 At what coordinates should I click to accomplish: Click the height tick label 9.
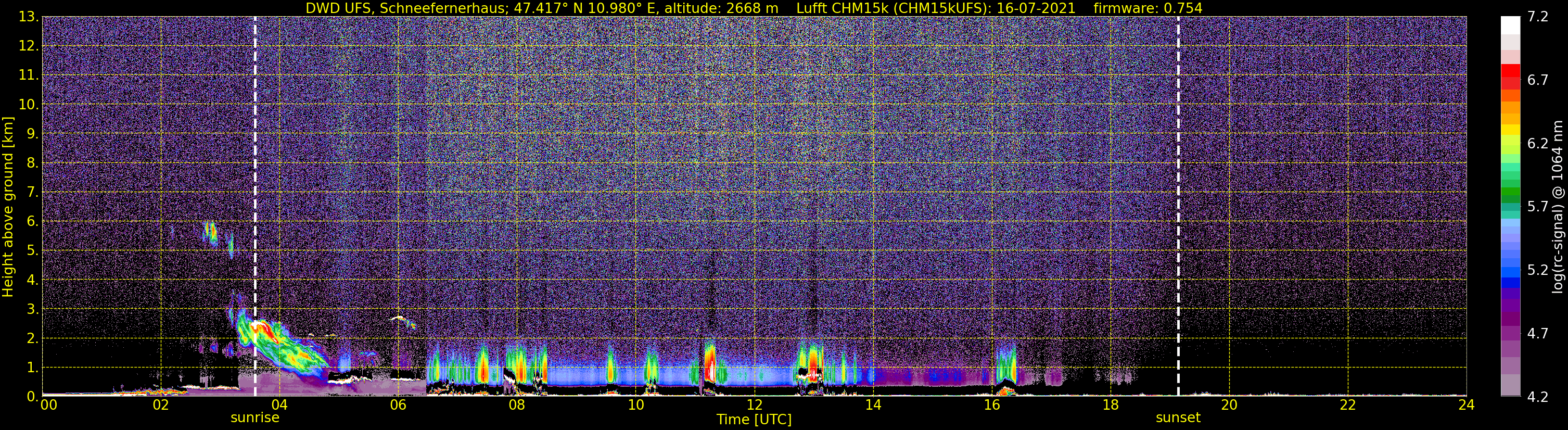point(32,134)
